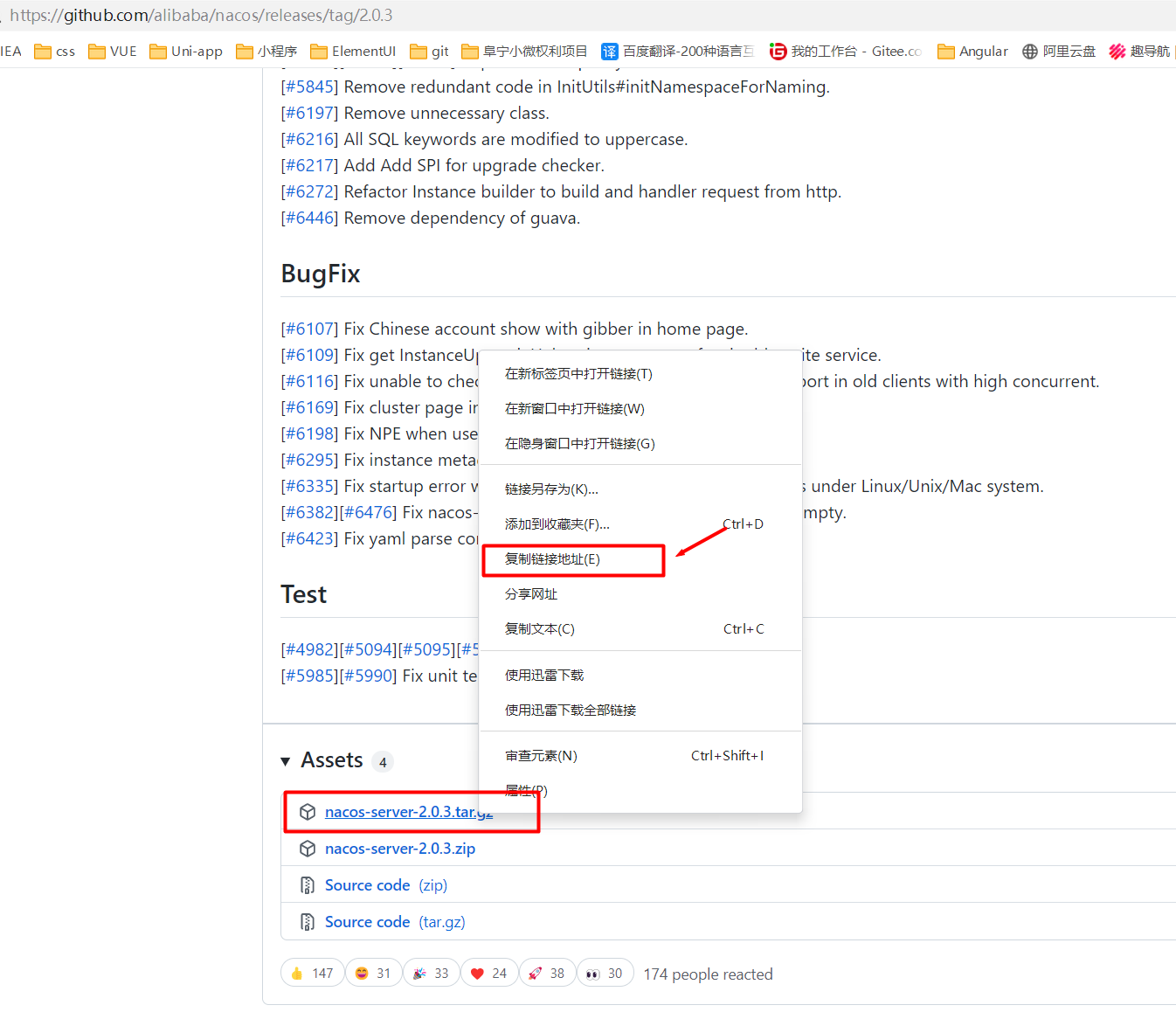Select 使用迅雷下载 menu entry
Viewport: 1176px width, 1033px height.
pyautogui.click(x=640, y=676)
